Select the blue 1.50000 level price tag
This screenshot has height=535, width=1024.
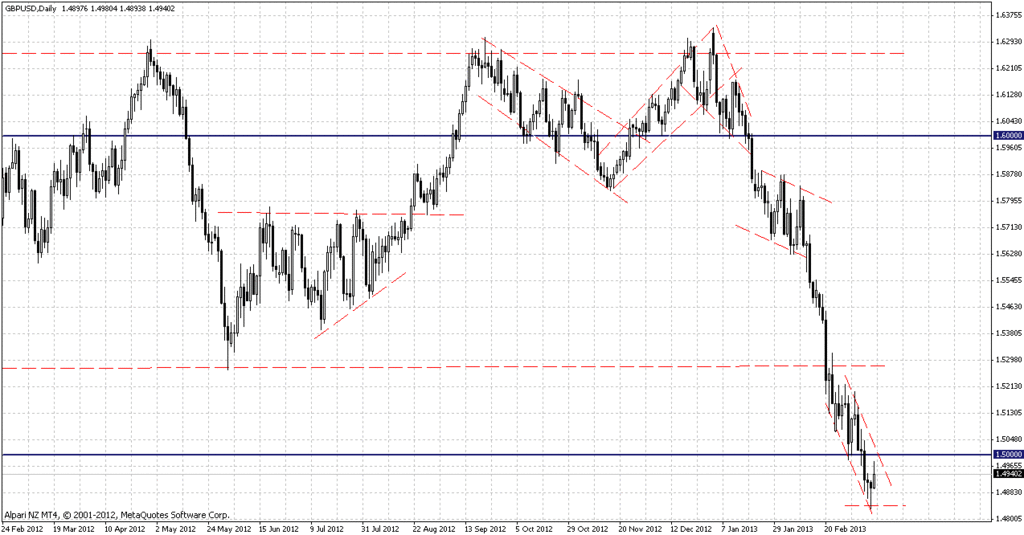click(1008, 454)
